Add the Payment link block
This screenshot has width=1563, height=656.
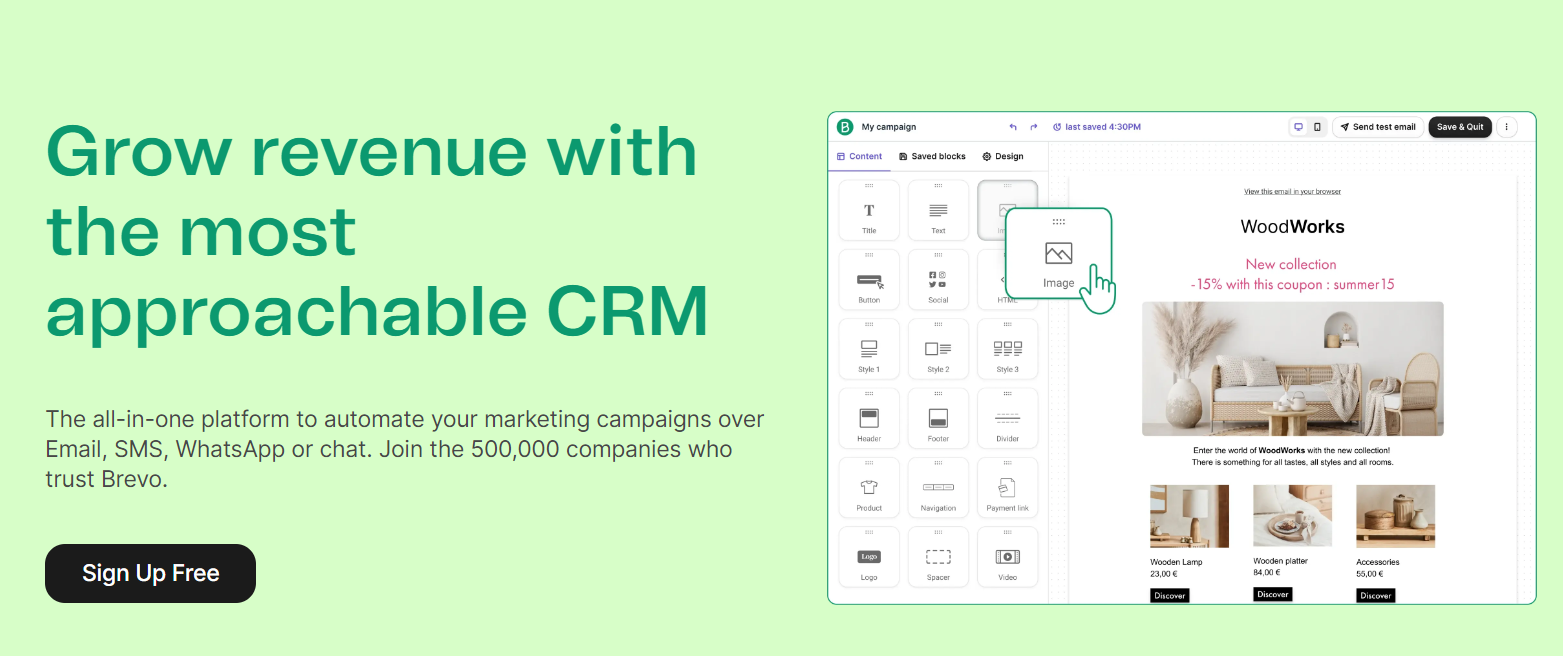coord(1007,487)
